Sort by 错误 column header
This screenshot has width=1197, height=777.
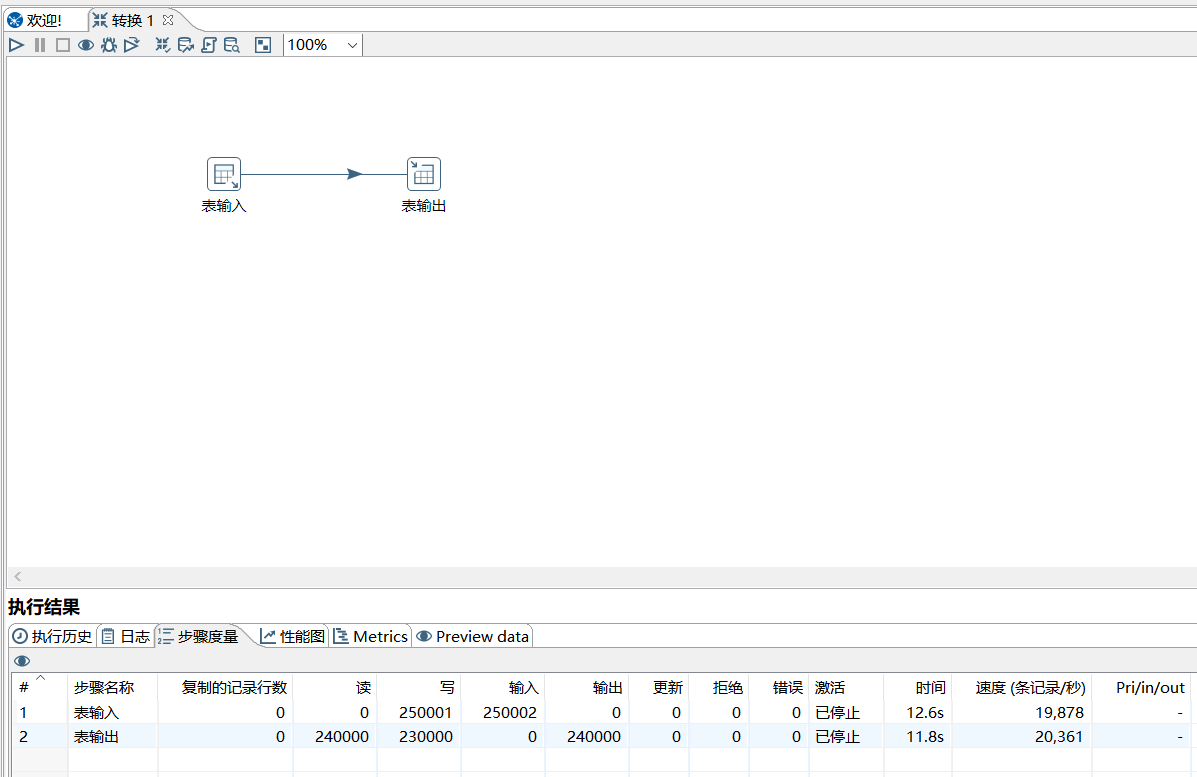click(779, 688)
